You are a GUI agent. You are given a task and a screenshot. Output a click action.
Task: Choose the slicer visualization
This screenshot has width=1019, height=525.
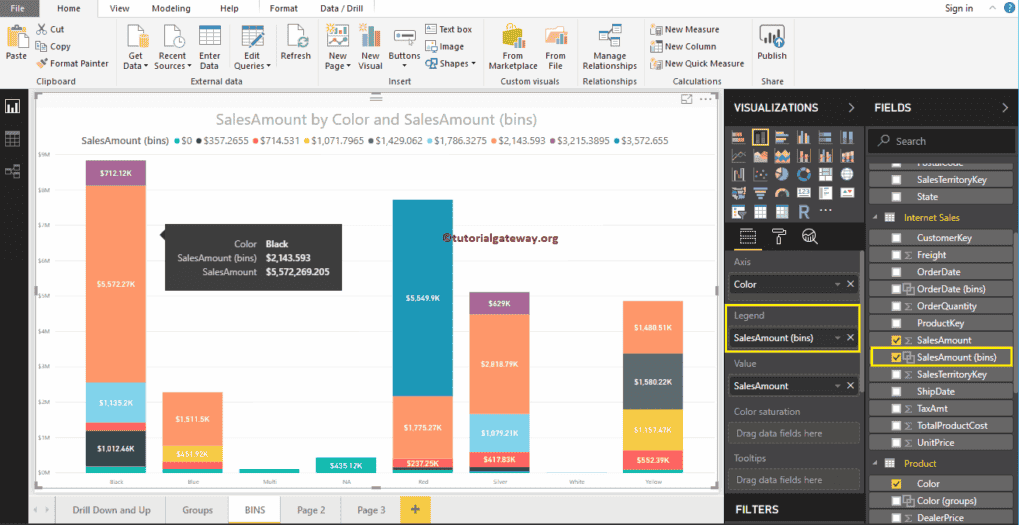coord(738,212)
